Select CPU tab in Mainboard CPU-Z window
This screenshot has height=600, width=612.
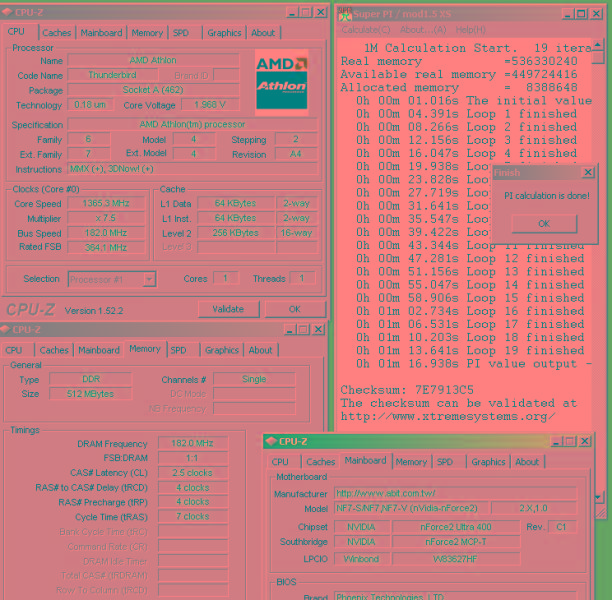280,462
